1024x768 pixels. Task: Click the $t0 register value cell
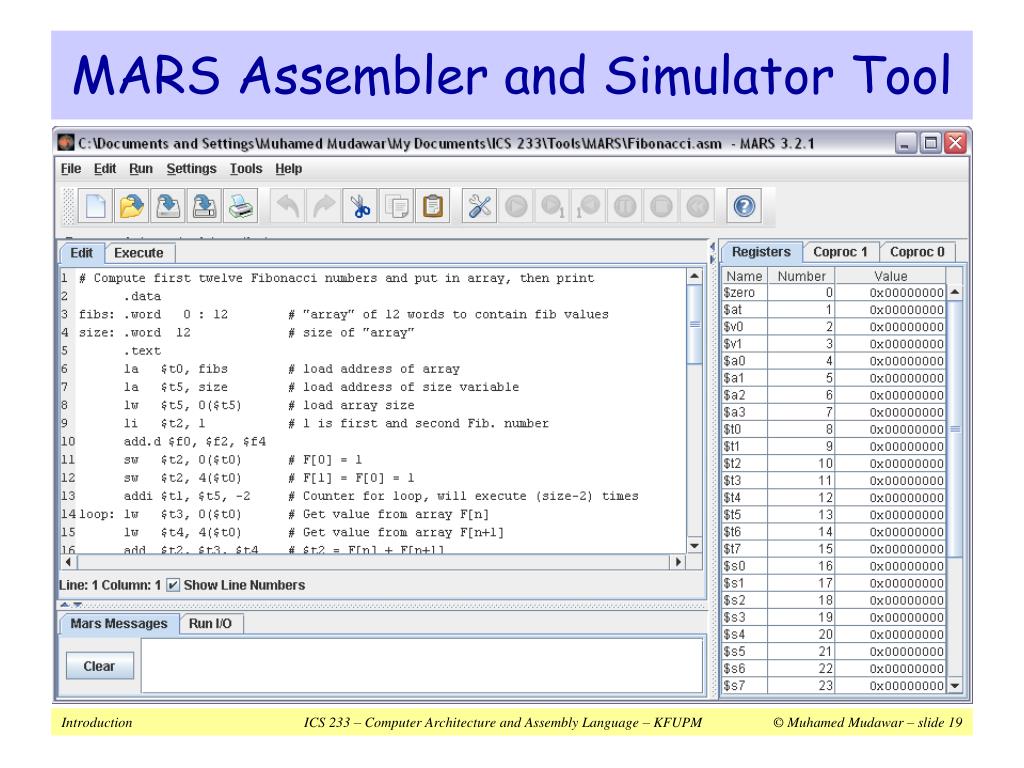[890, 429]
